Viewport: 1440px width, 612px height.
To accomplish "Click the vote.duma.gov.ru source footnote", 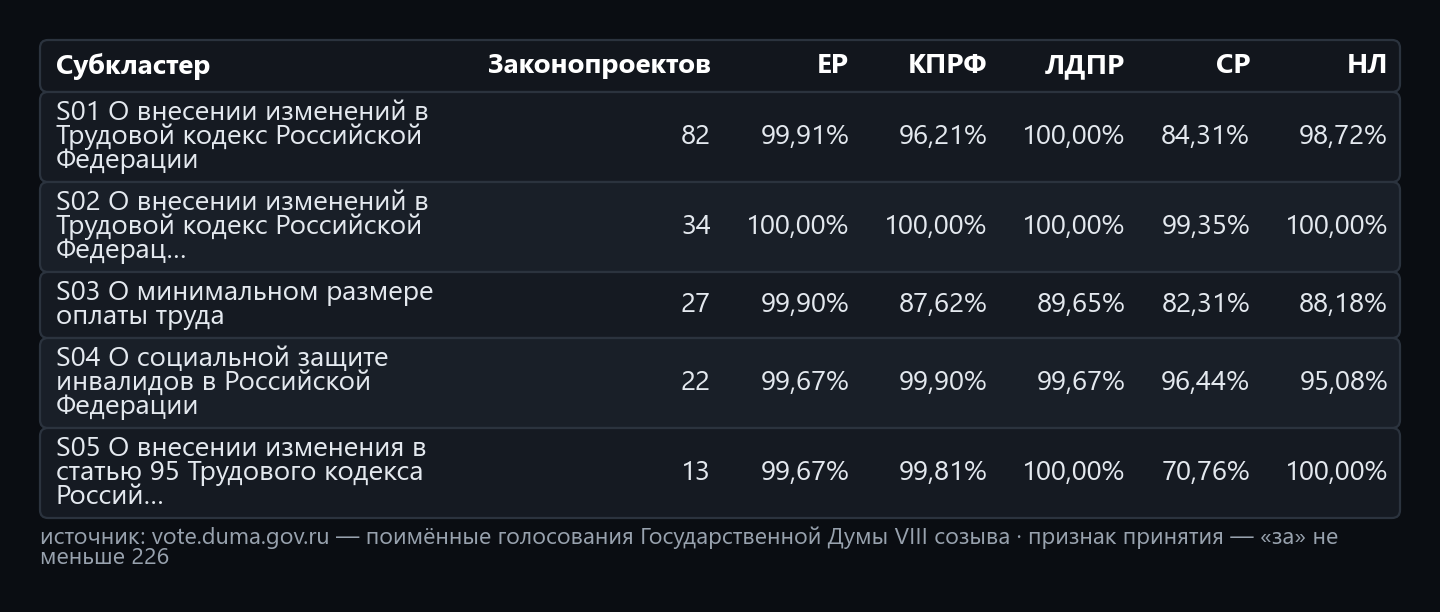I will [689, 546].
